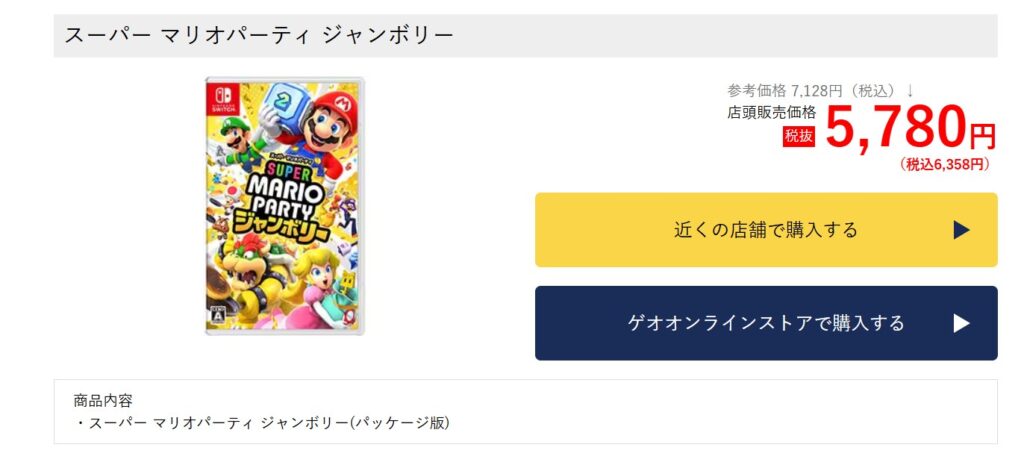Click the スーパー マリオパーティ ジャンボリー title heading
Viewport: 1024px width, 468px height.
259,36
